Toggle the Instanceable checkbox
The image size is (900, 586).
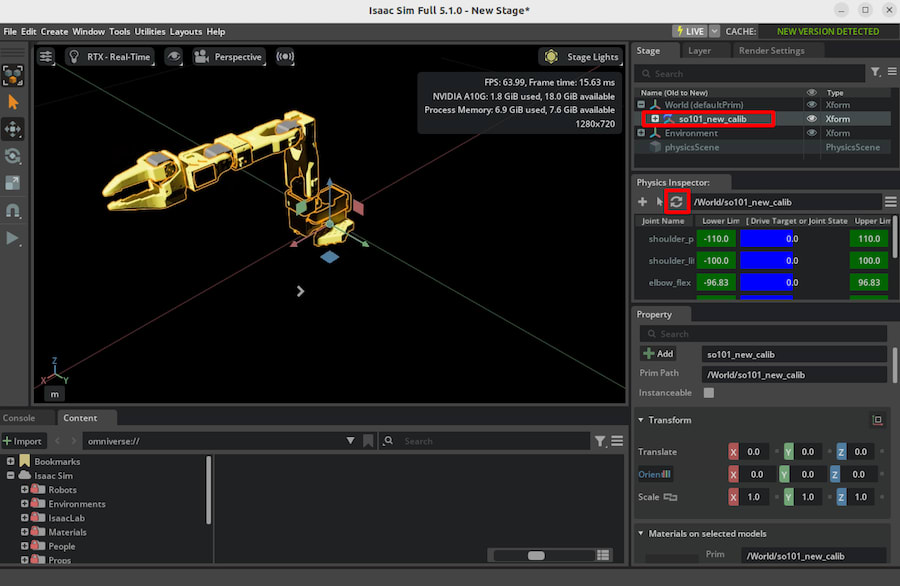click(709, 393)
